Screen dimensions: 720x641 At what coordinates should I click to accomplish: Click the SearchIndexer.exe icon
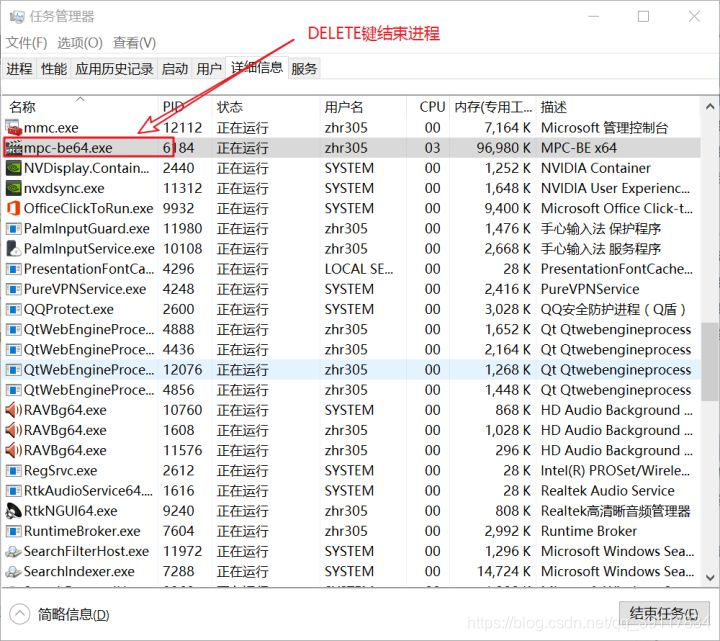tap(13, 572)
